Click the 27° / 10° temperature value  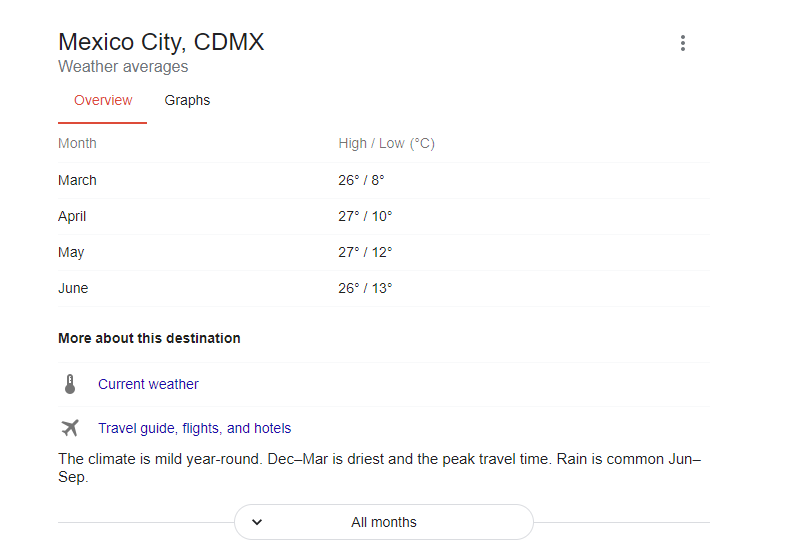tap(365, 216)
